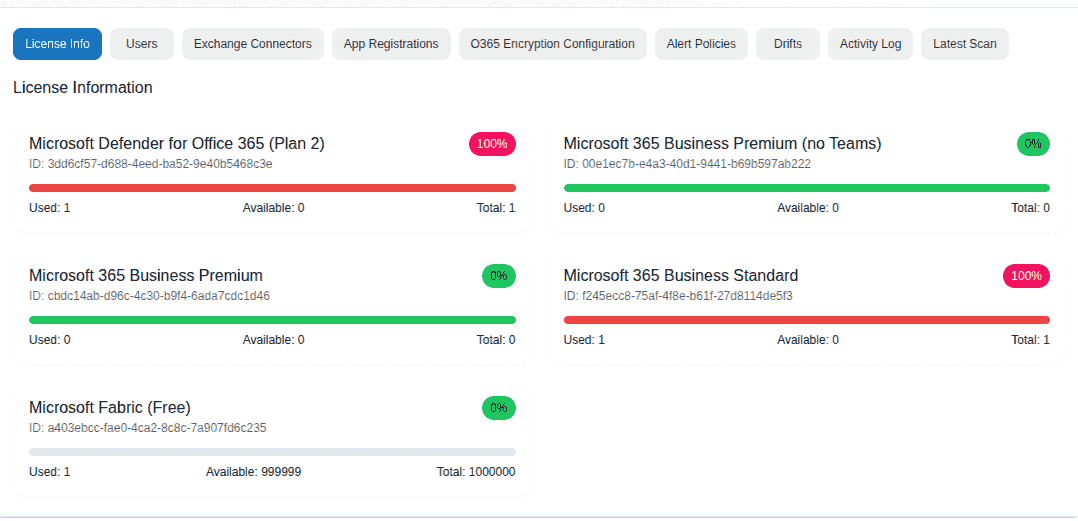Open App Registrations tab
Image resolution: width=1078 pixels, height=521 pixels.
click(391, 44)
